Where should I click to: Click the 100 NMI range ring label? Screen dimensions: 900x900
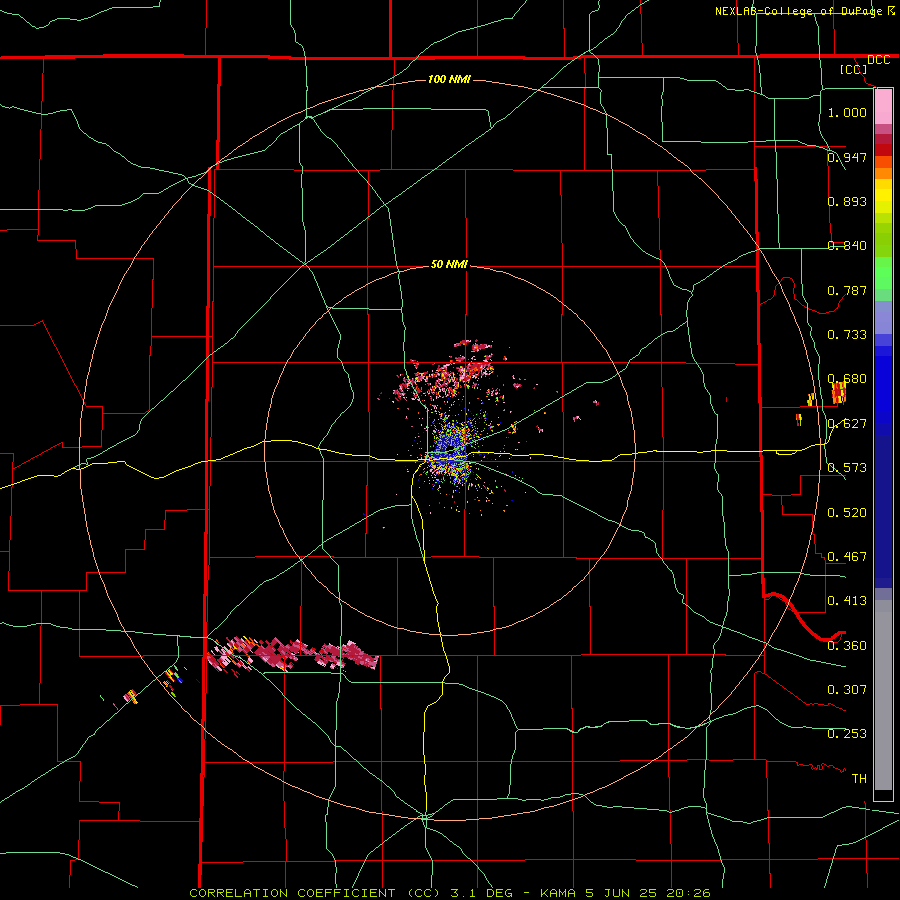click(449, 79)
